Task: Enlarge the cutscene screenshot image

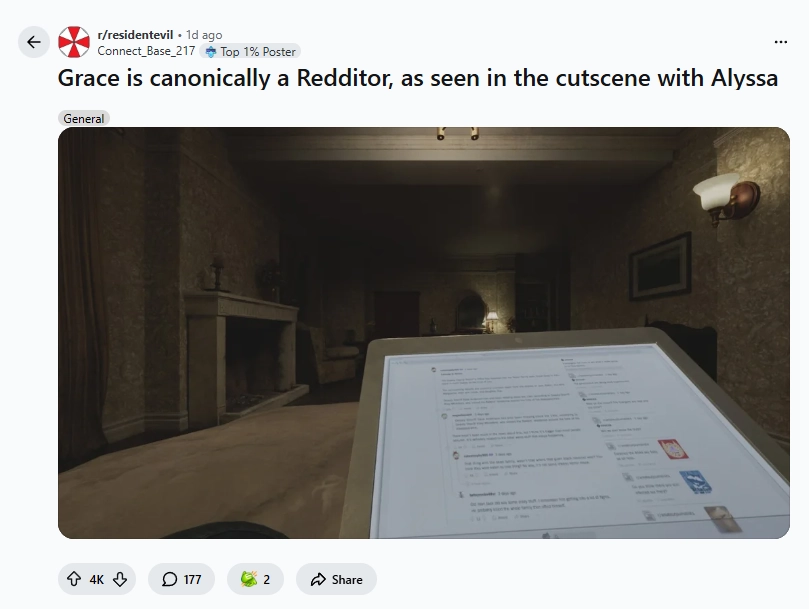Action: pos(424,333)
